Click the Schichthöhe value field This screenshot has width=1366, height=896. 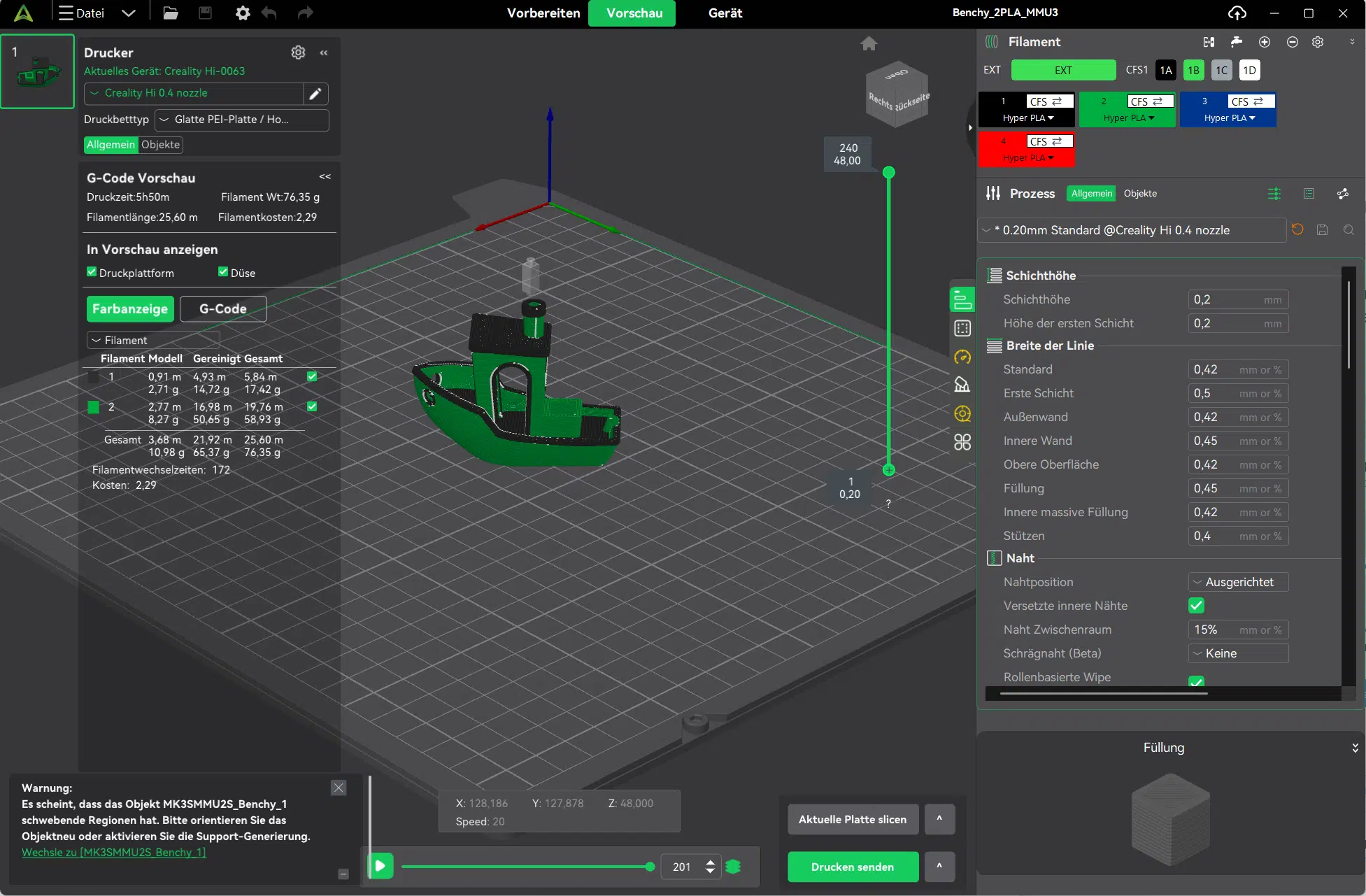[1237, 299]
